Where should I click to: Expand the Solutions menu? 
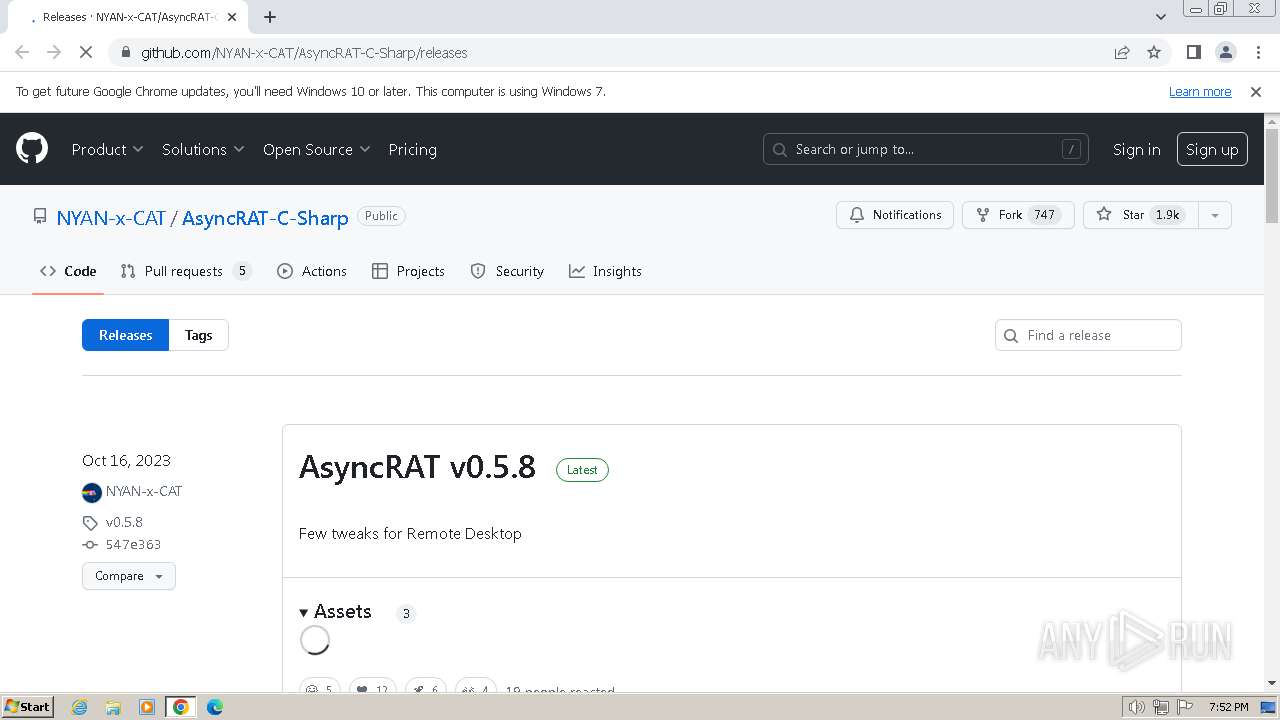tap(203, 149)
